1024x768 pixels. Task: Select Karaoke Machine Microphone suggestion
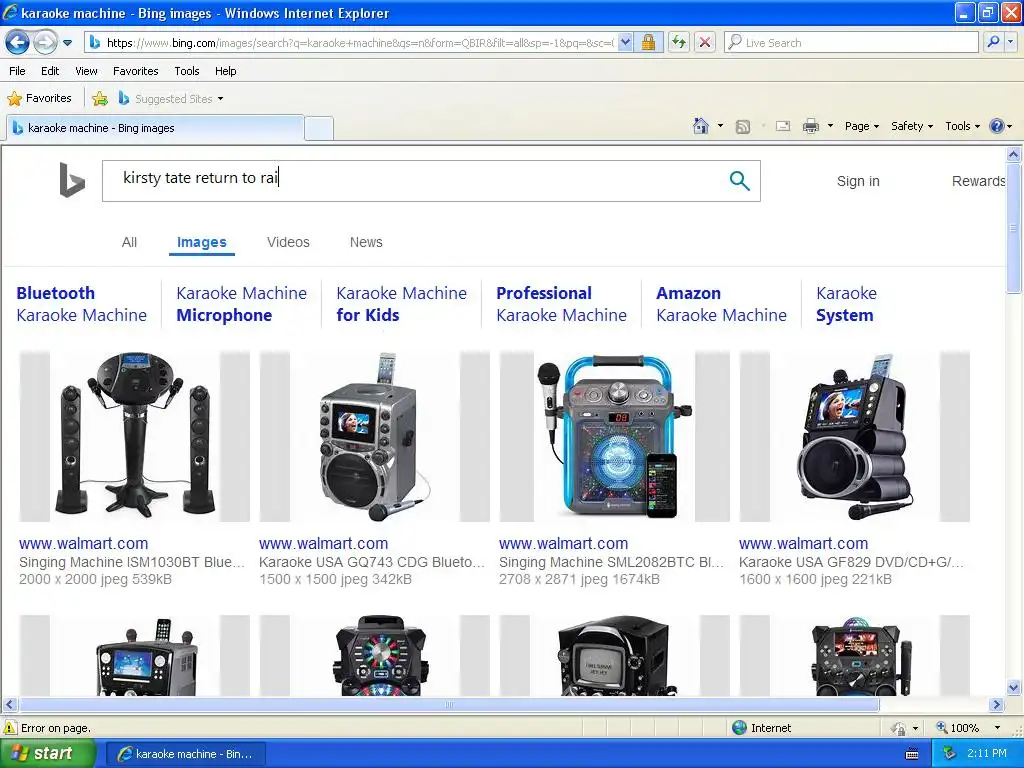pyautogui.click(x=242, y=304)
